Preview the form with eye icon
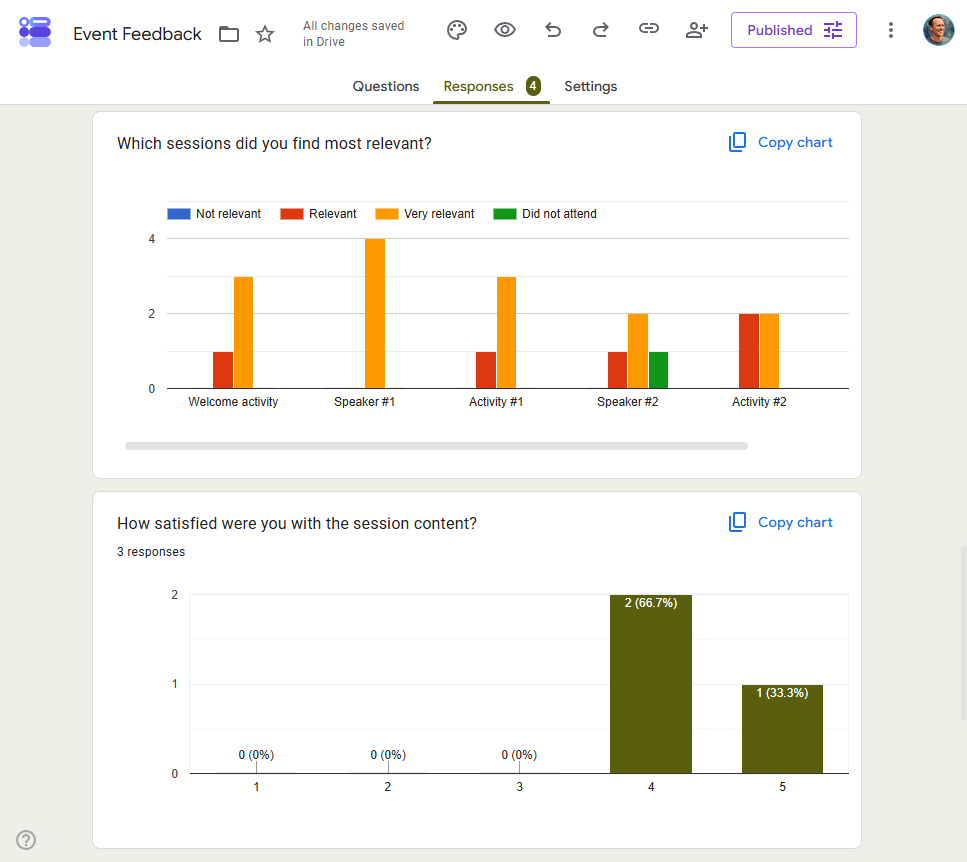The height and width of the screenshot is (862, 967). point(505,30)
